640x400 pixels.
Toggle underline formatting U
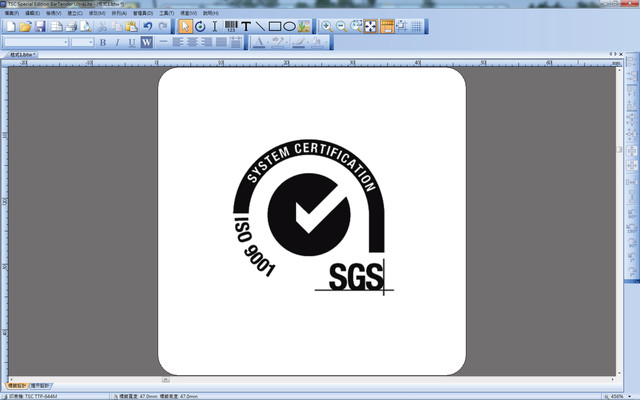[132, 42]
